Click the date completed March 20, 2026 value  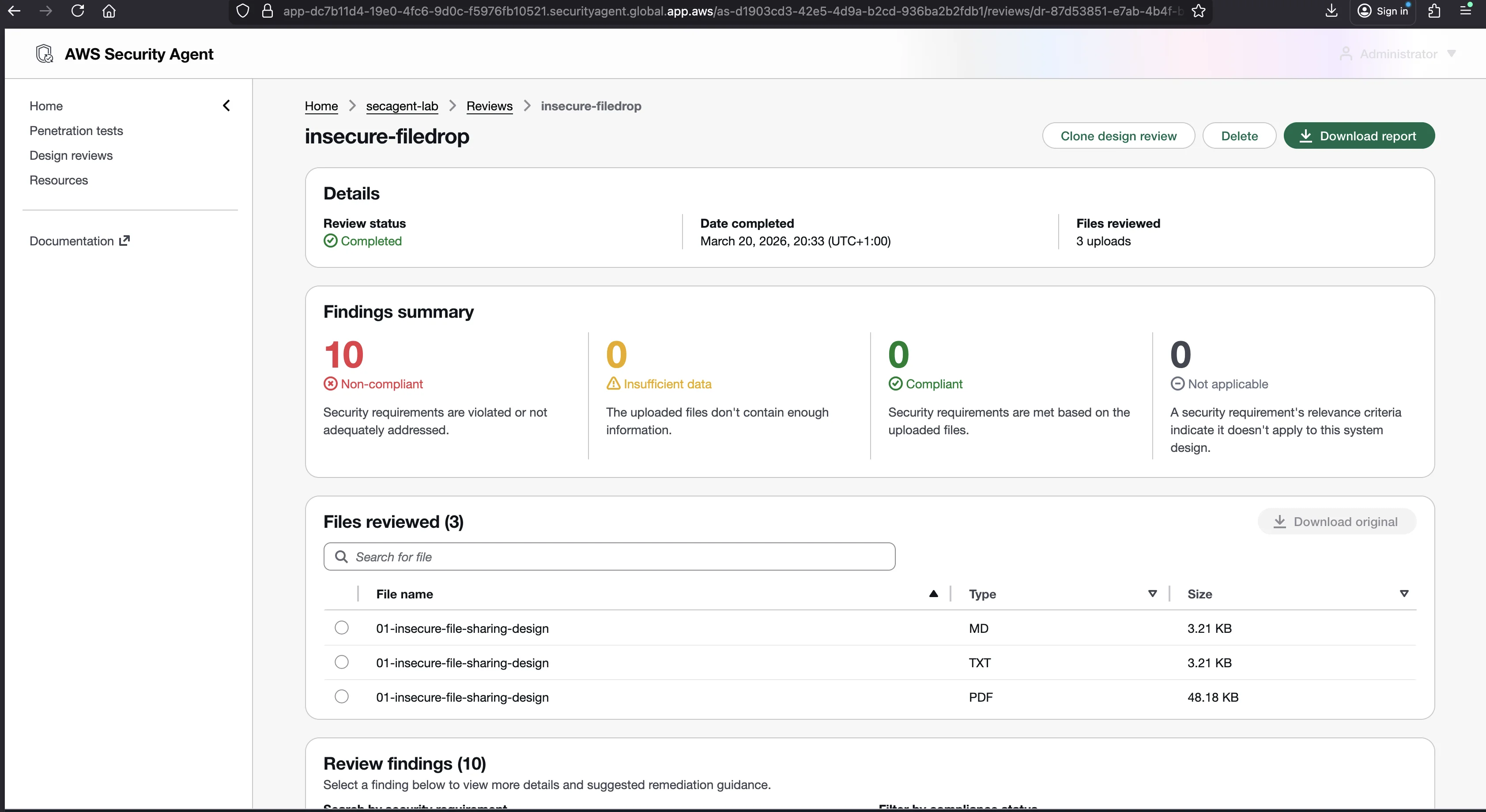[795, 241]
